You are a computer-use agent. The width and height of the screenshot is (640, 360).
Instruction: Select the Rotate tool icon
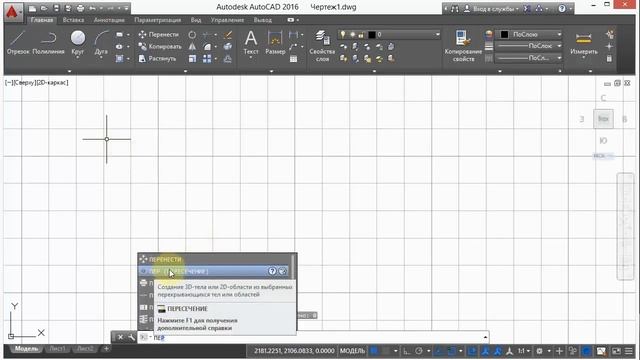192,35
